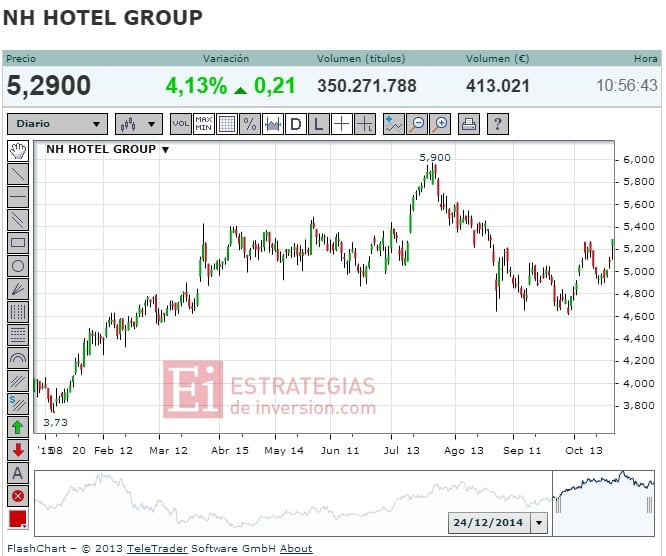Click the price value 5,2900

click(x=48, y=85)
